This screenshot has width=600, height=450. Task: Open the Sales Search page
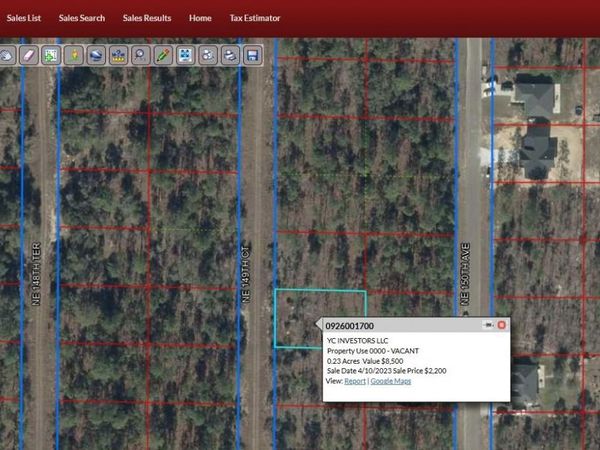[82, 18]
